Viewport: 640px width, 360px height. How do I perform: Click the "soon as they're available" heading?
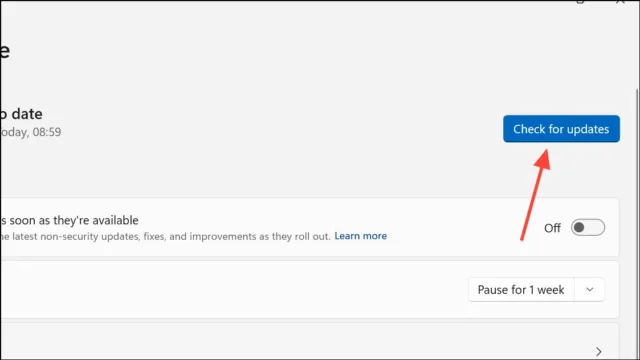pos(69,220)
